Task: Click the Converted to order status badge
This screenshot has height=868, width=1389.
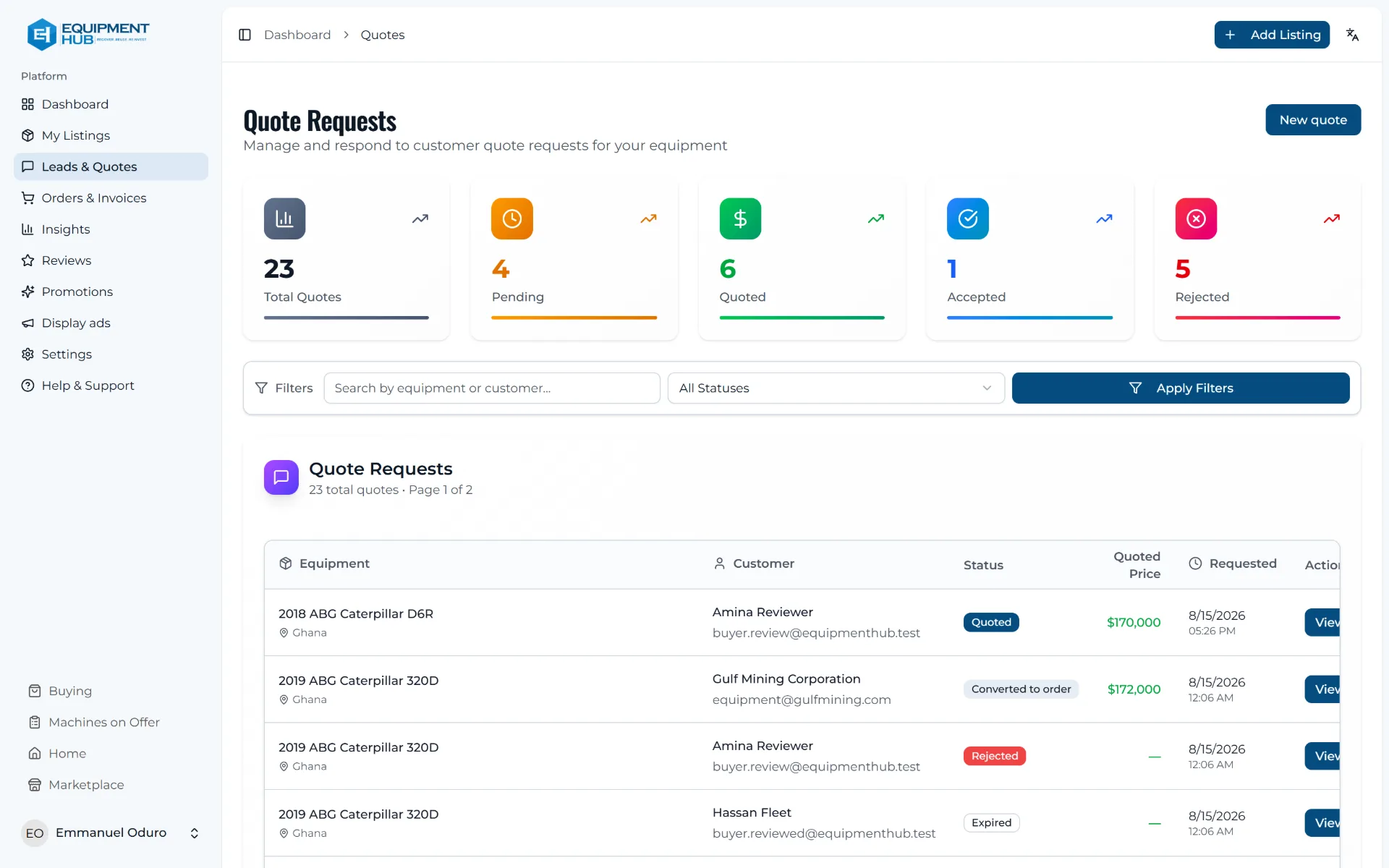Action: [x=1021, y=689]
